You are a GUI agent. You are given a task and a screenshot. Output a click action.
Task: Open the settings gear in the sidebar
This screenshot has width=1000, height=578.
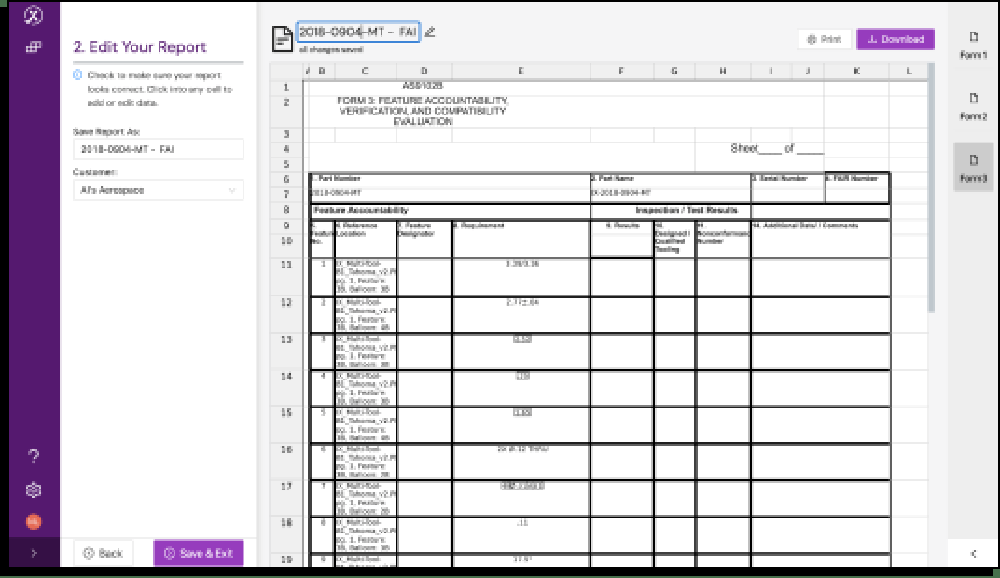pos(33,489)
